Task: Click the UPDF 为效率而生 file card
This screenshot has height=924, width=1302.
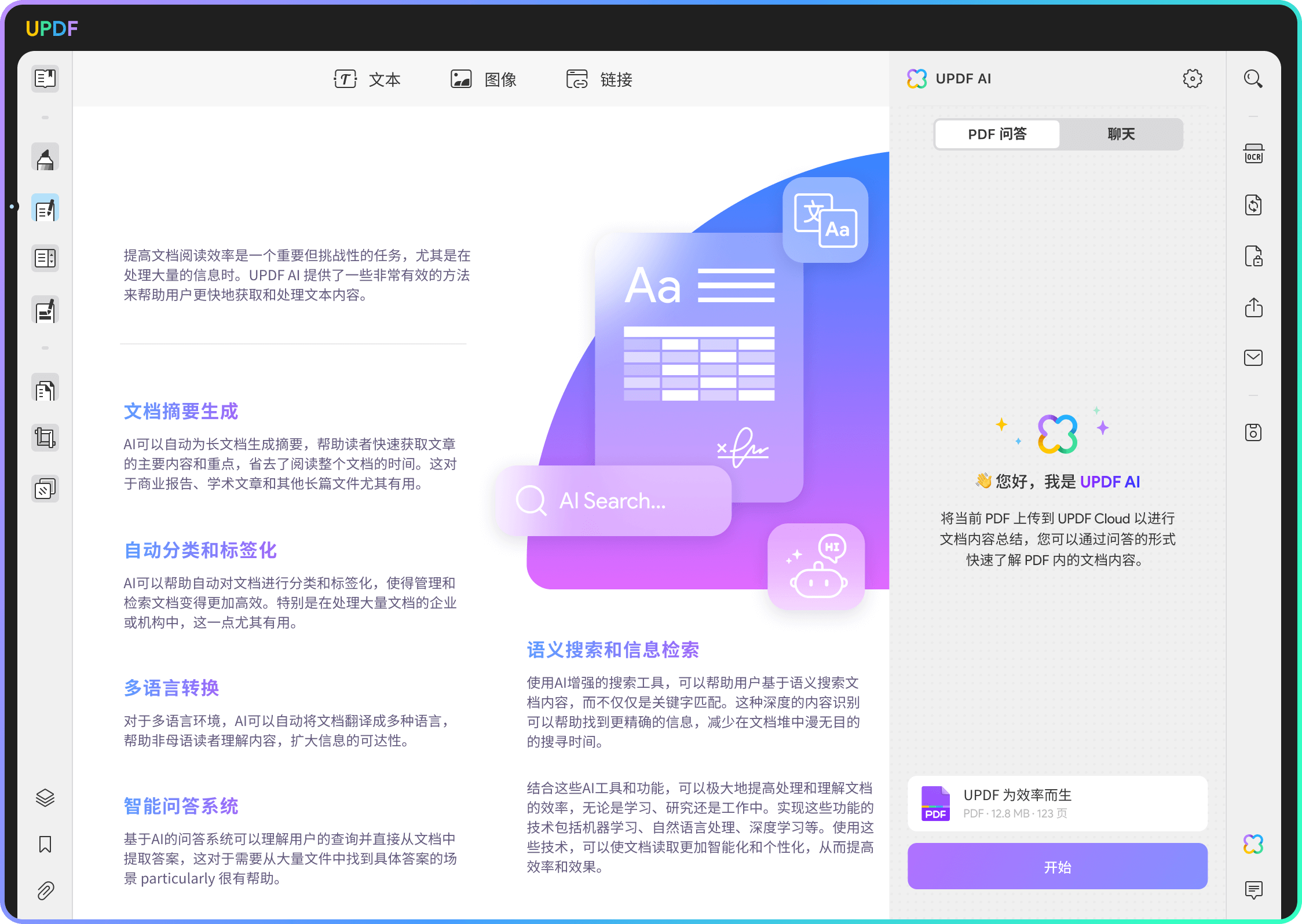Action: [x=1057, y=804]
